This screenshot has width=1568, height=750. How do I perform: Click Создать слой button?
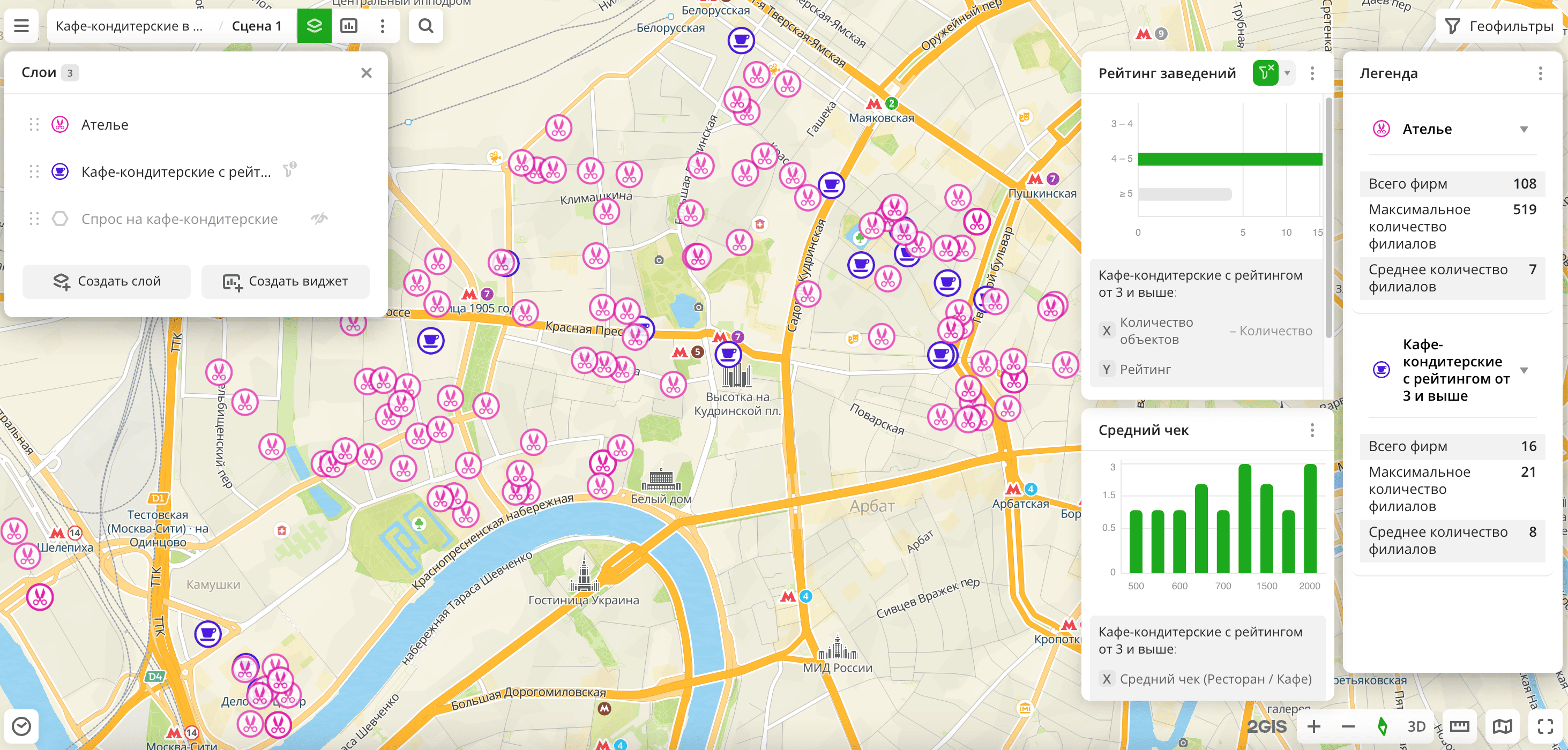tap(107, 281)
